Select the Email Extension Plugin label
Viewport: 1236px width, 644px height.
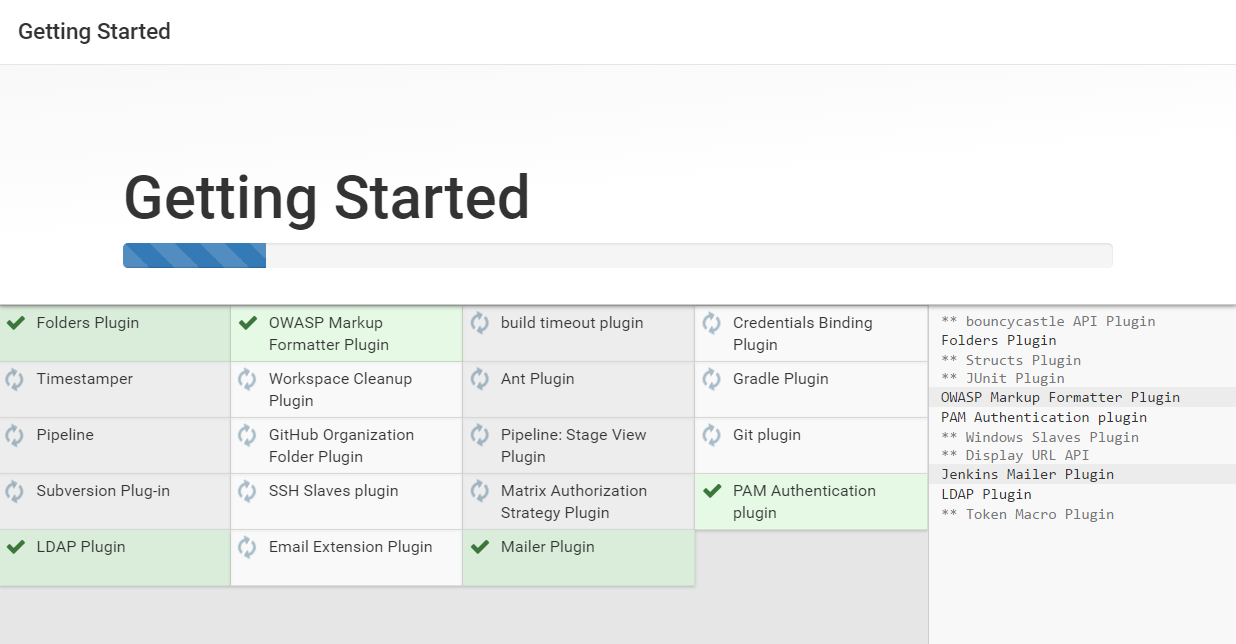[x=351, y=547]
